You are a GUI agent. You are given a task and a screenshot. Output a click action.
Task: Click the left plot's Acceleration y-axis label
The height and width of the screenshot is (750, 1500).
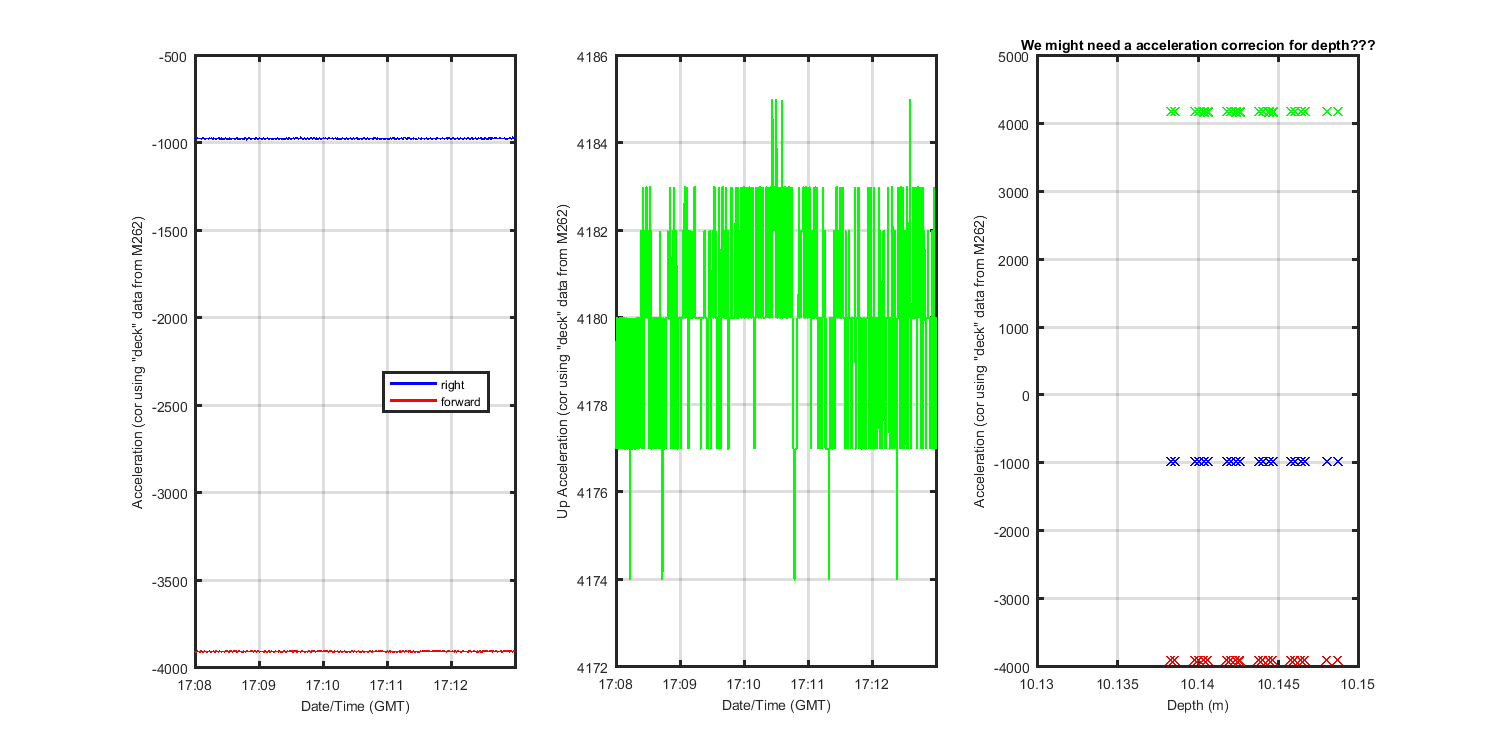(x=139, y=362)
